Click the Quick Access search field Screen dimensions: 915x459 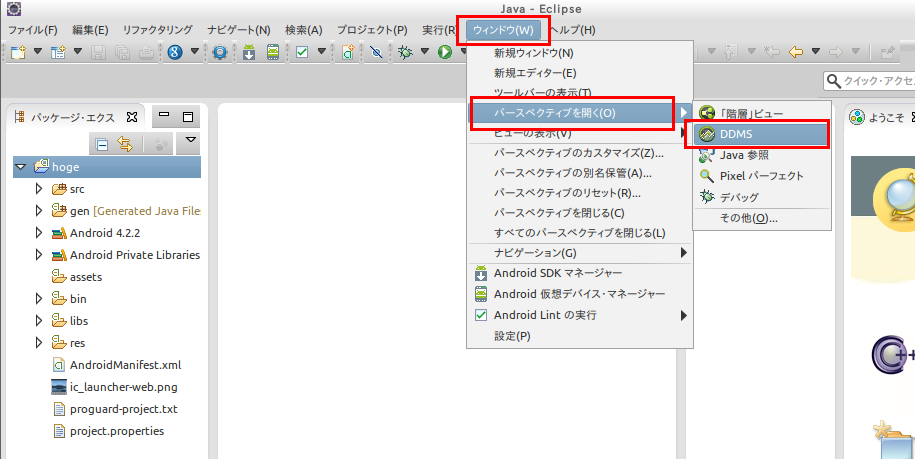(869, 81)
